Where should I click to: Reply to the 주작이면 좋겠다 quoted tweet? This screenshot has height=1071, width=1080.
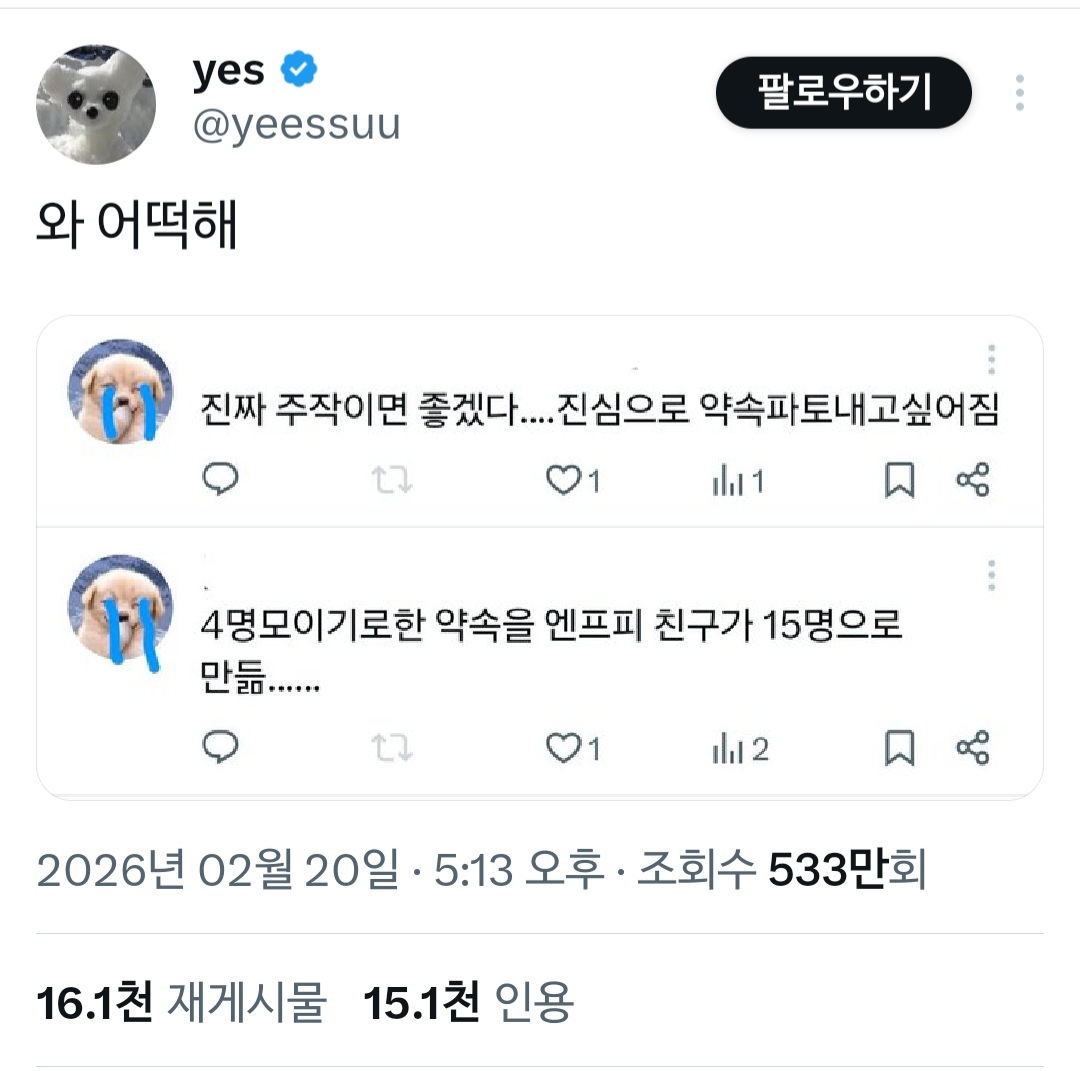tap(221, 481)
